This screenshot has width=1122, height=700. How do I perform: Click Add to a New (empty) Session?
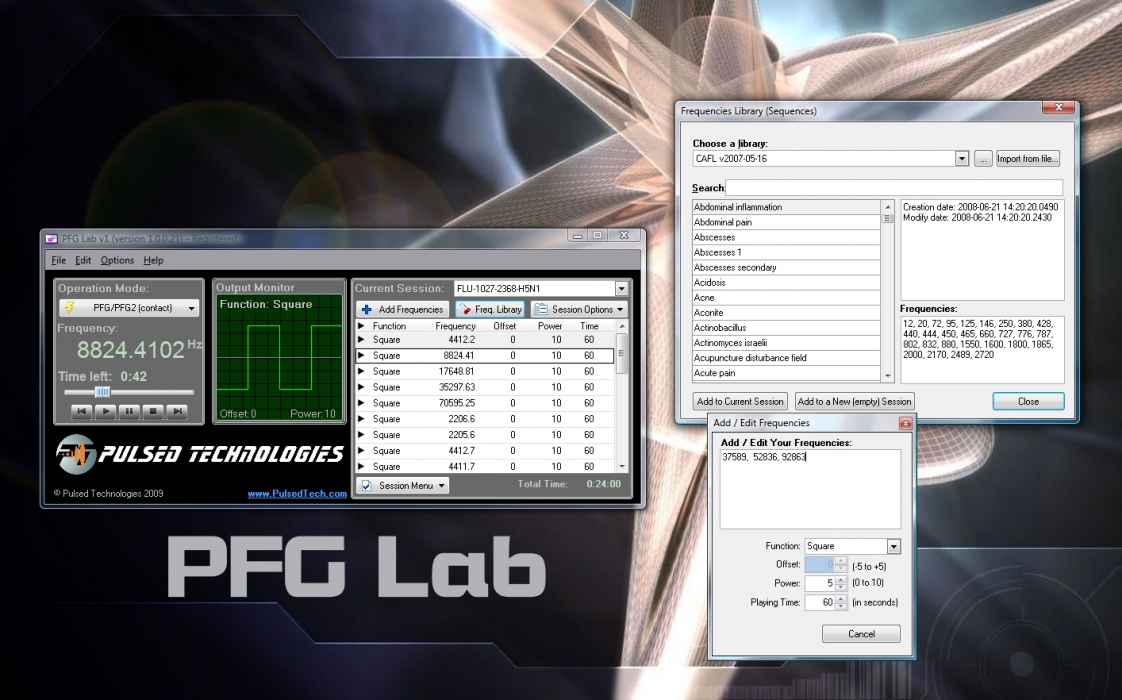[854, 402]
